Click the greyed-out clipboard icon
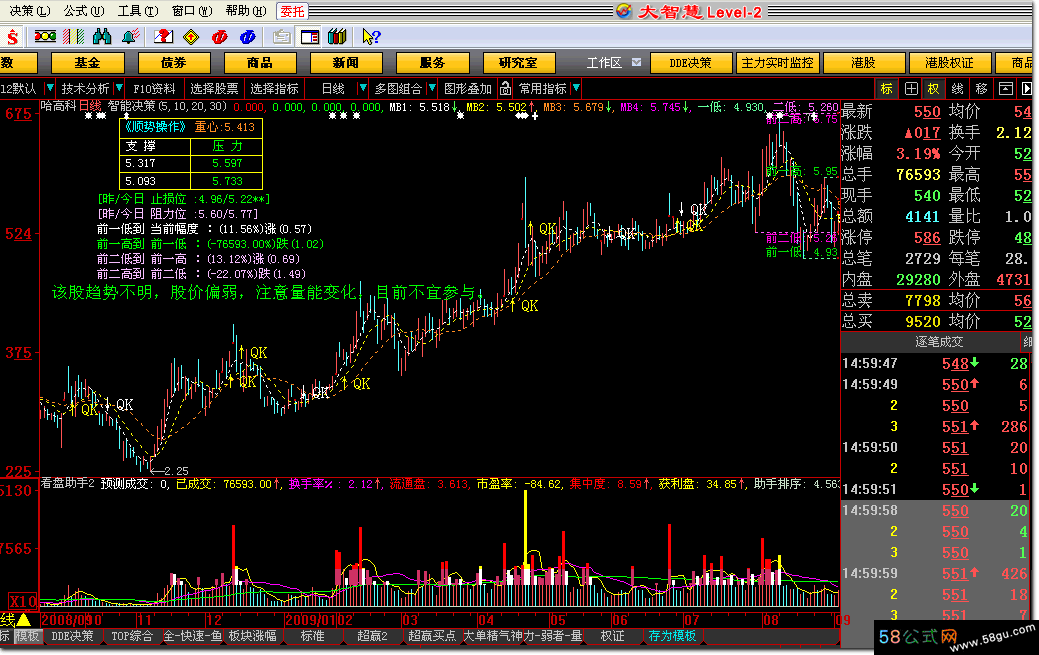 pos(281,36)
